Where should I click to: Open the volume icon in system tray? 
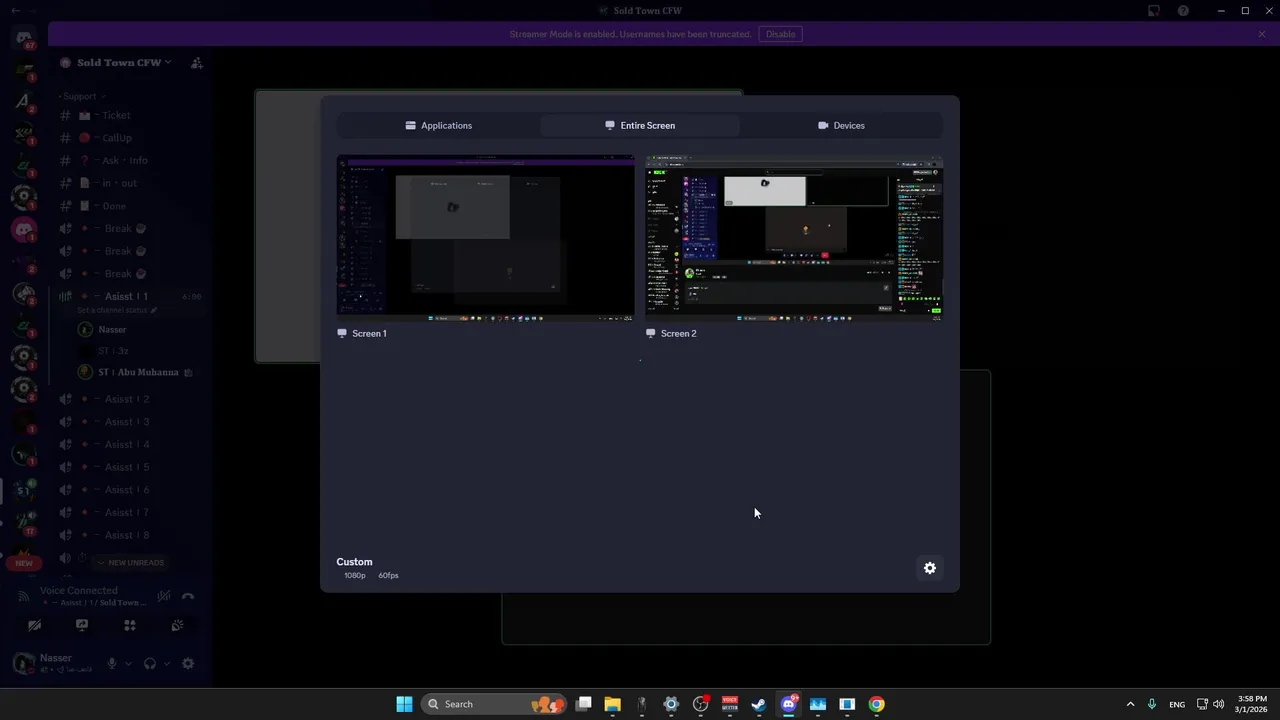click(1218, 704)
